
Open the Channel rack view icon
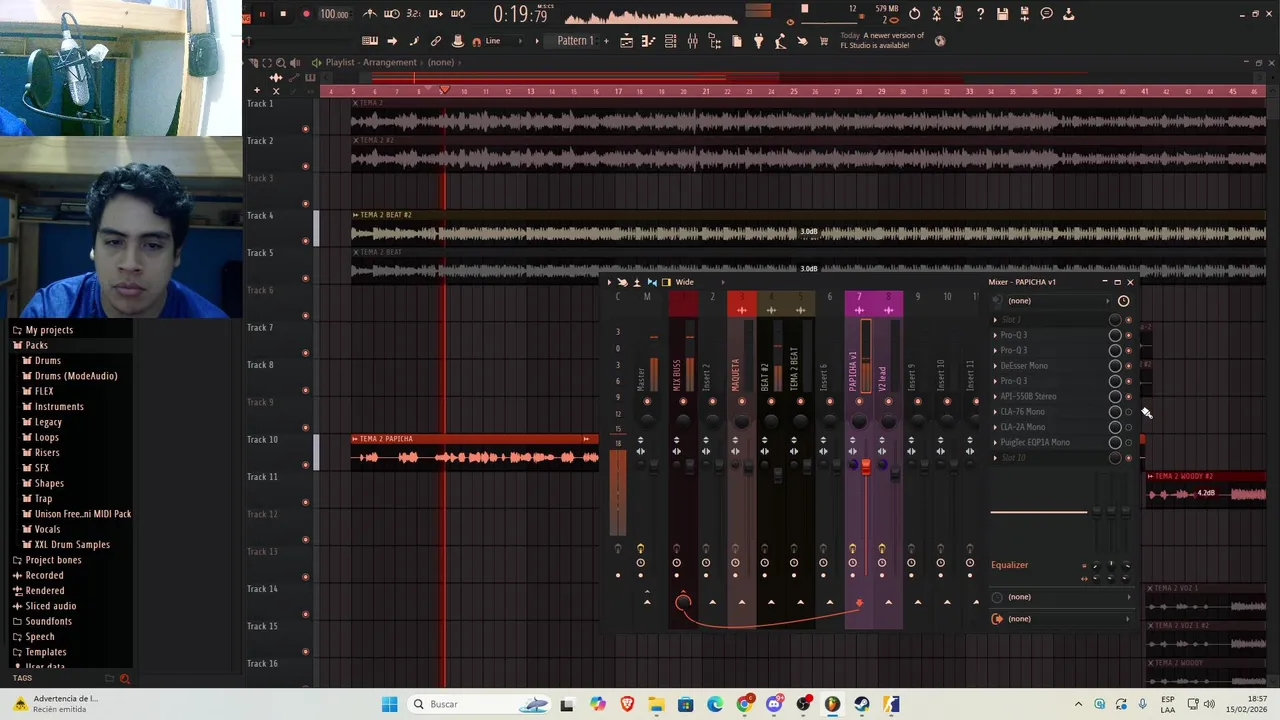pyautogui.click(x=670, y=41)
